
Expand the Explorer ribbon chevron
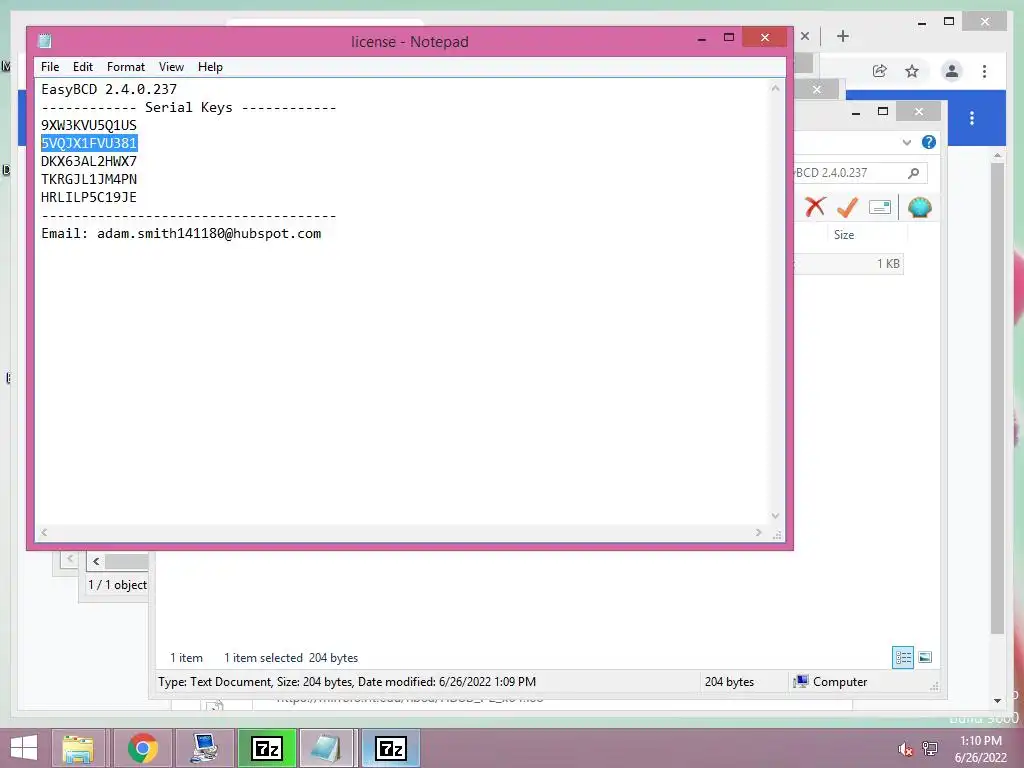[x=906, y=142]
